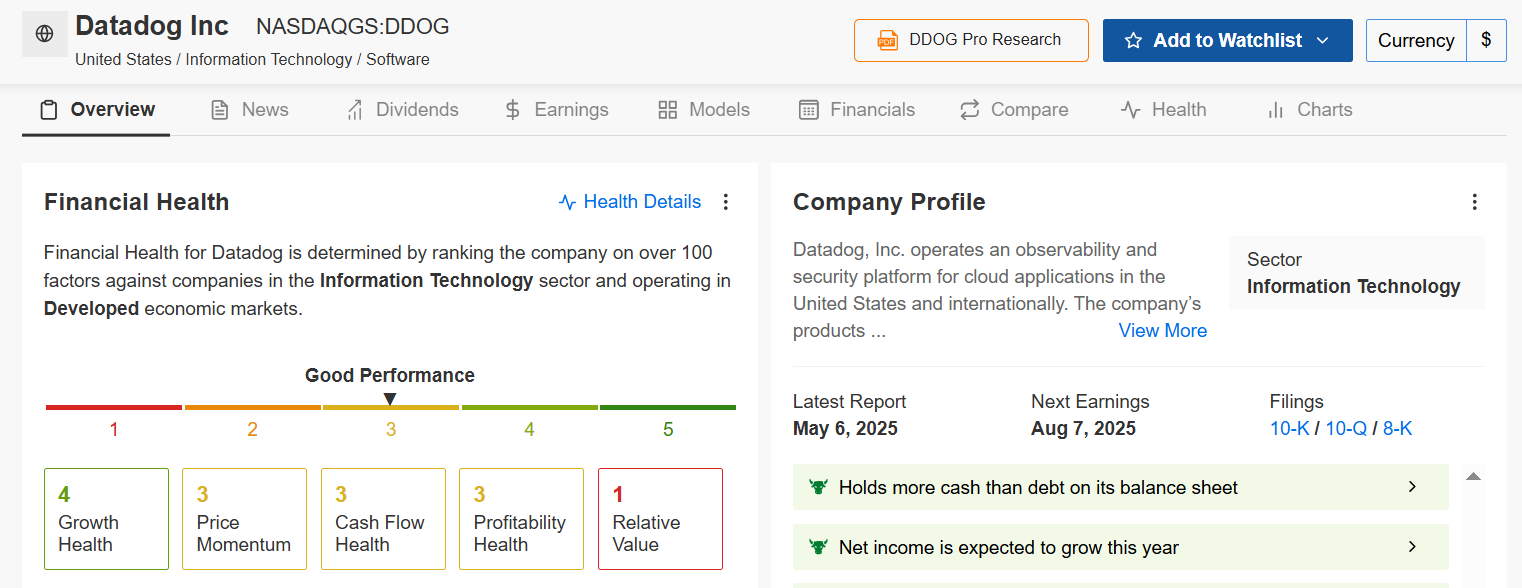Viewport: 1522px width, 588px height.
Task: Click the Aug 7, 2025 next earnings date
Action: tap(1083, 429)
